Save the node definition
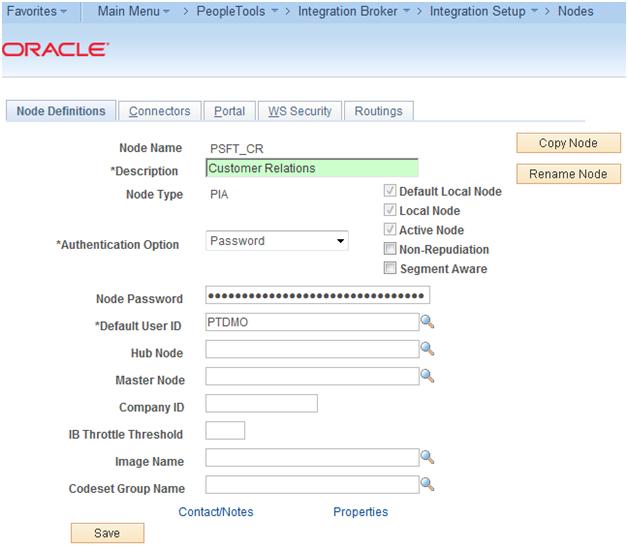Viewport: 628px width, 551px height. [x=107, y=533]
